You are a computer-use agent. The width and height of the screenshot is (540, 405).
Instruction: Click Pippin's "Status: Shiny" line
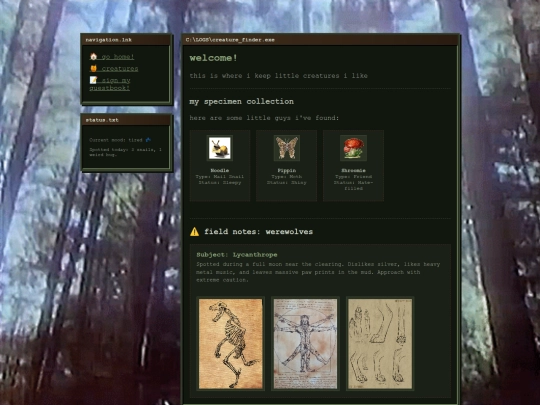click(x=287, y=183)
